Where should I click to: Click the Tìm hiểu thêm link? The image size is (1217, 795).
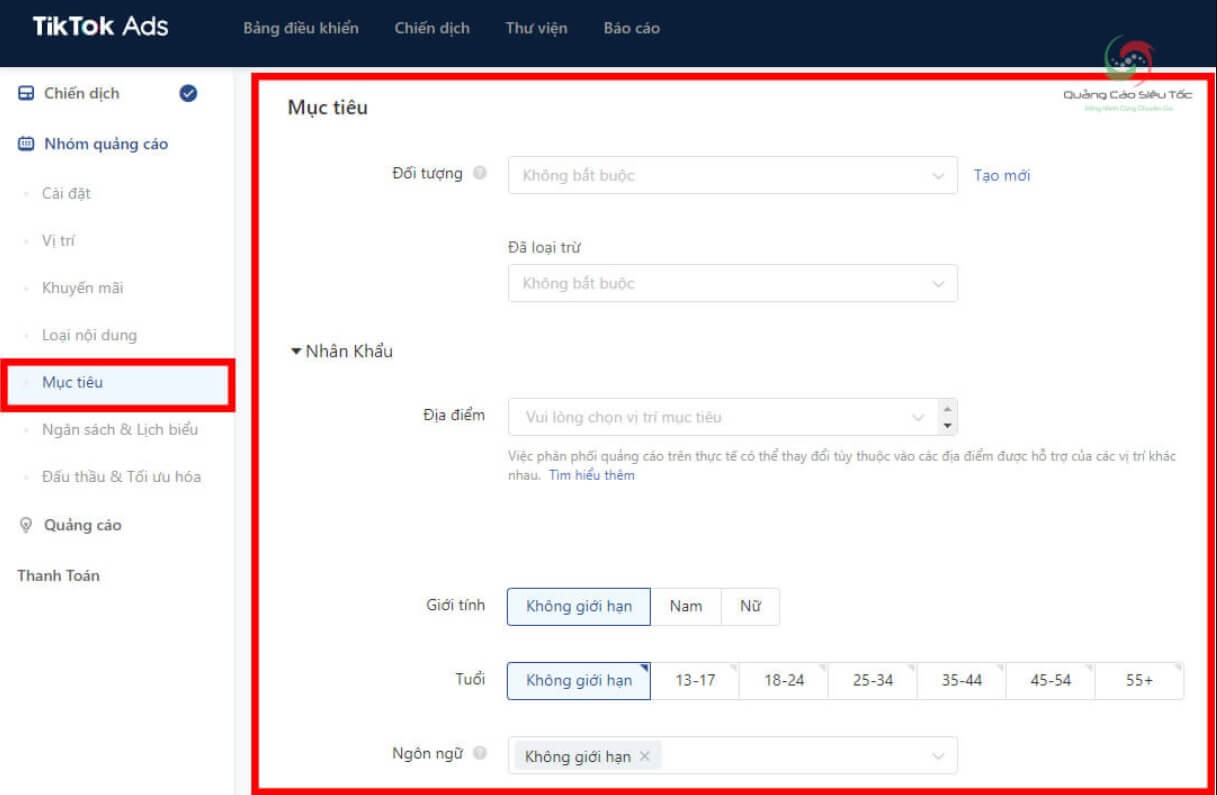591,475
